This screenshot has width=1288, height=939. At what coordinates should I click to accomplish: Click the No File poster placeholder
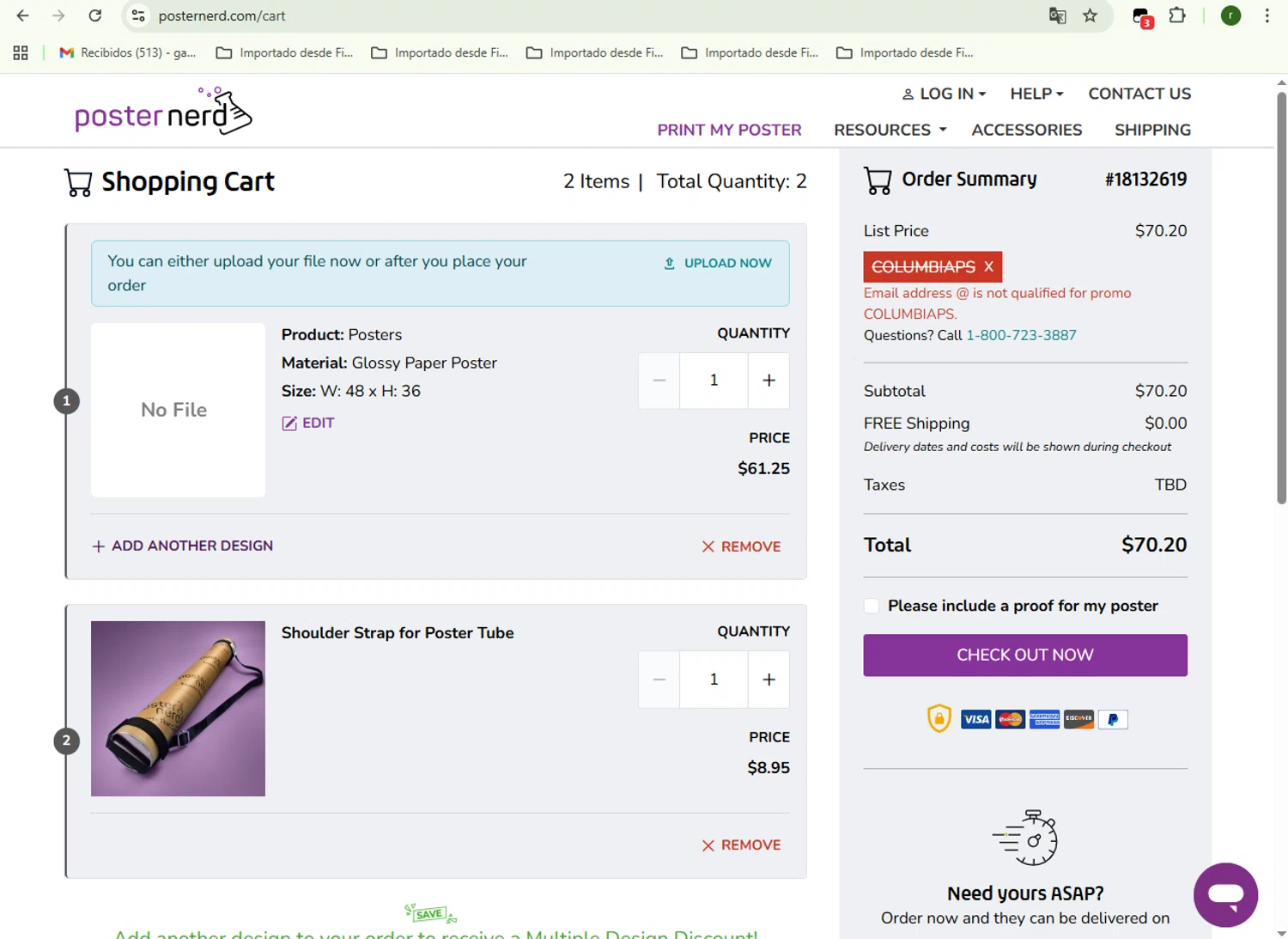pos(178,410)
